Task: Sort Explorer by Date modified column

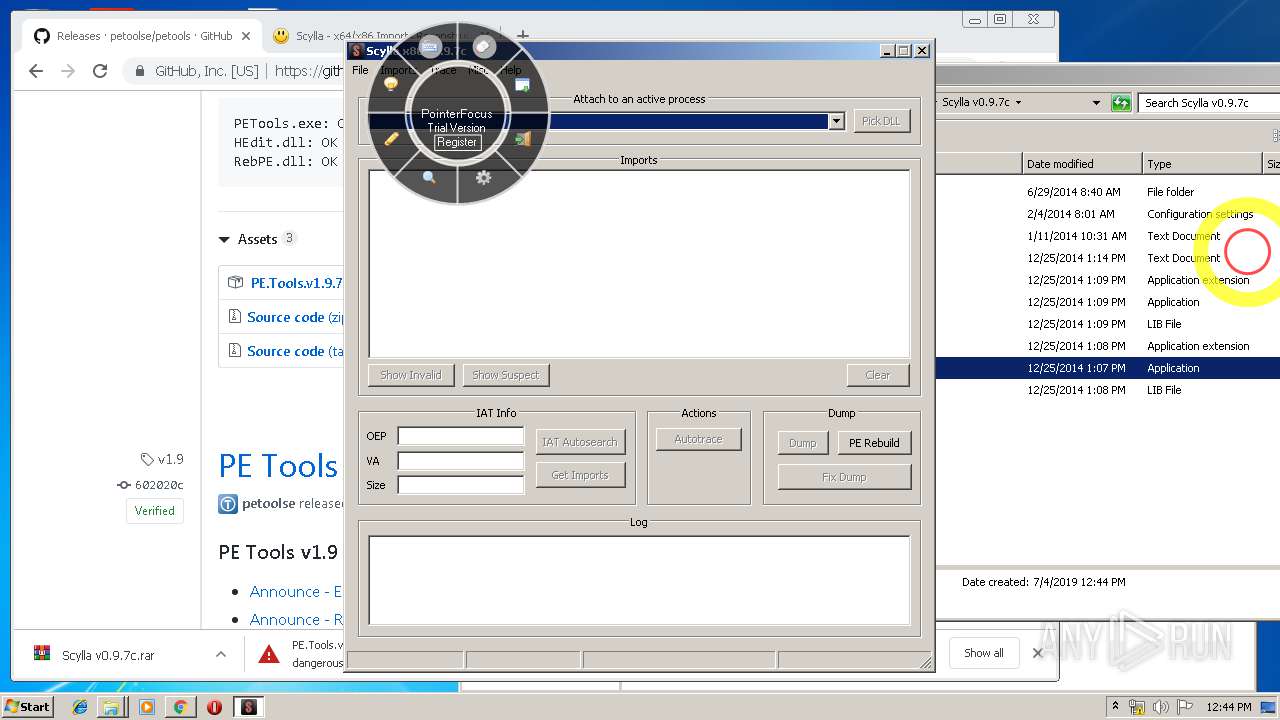Action: (1081, 164)
